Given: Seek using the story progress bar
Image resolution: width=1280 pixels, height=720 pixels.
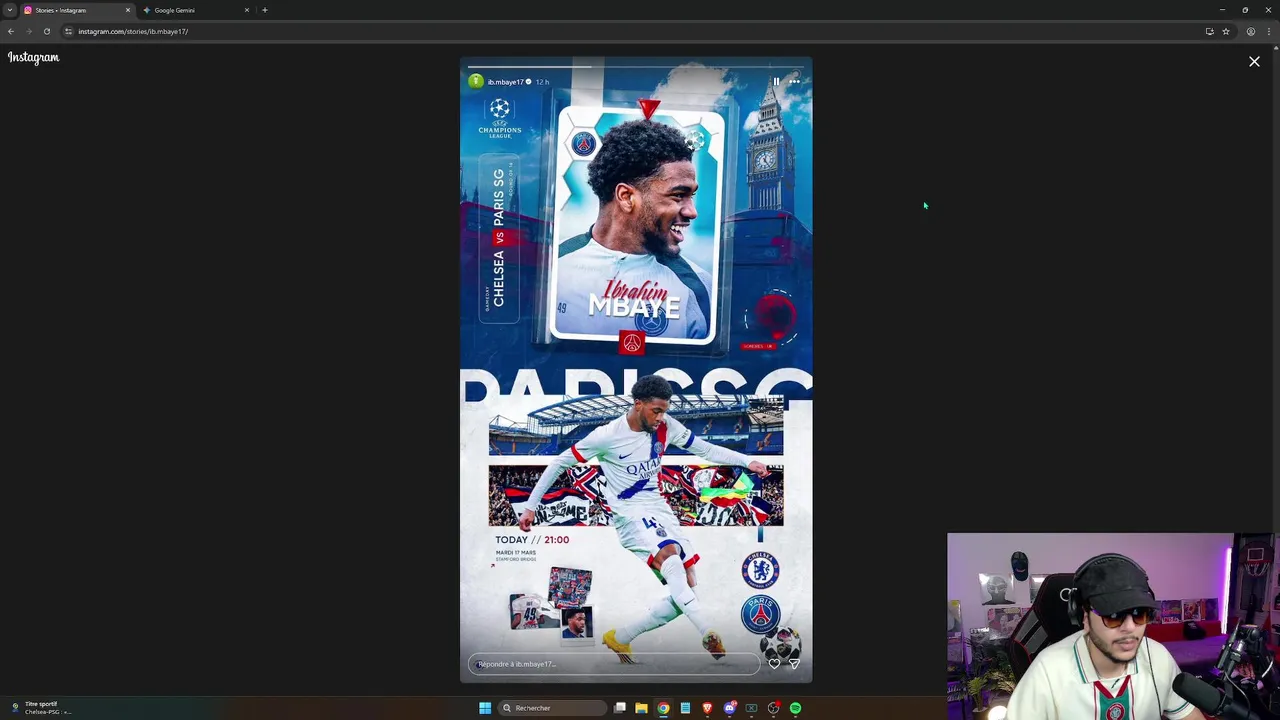Looking at the screenshot, I should 636,67.
